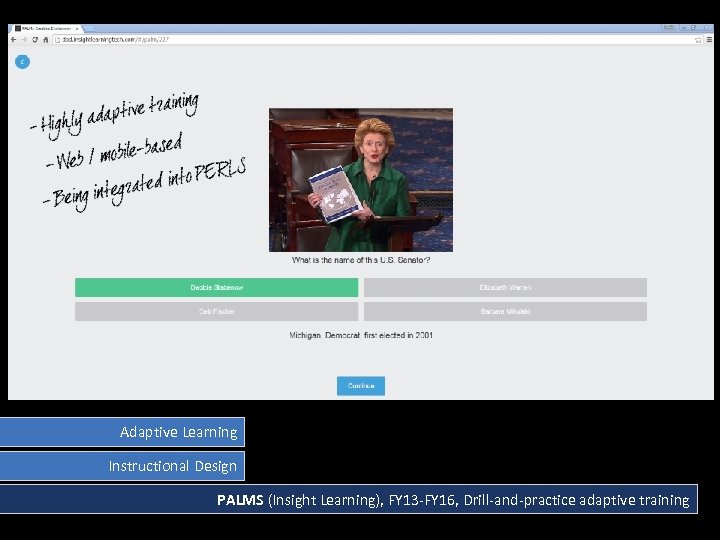This screenshot has width=720, height=540.
Task: Choose the Deb Fischer answer
Action: [x=217, y=311]
